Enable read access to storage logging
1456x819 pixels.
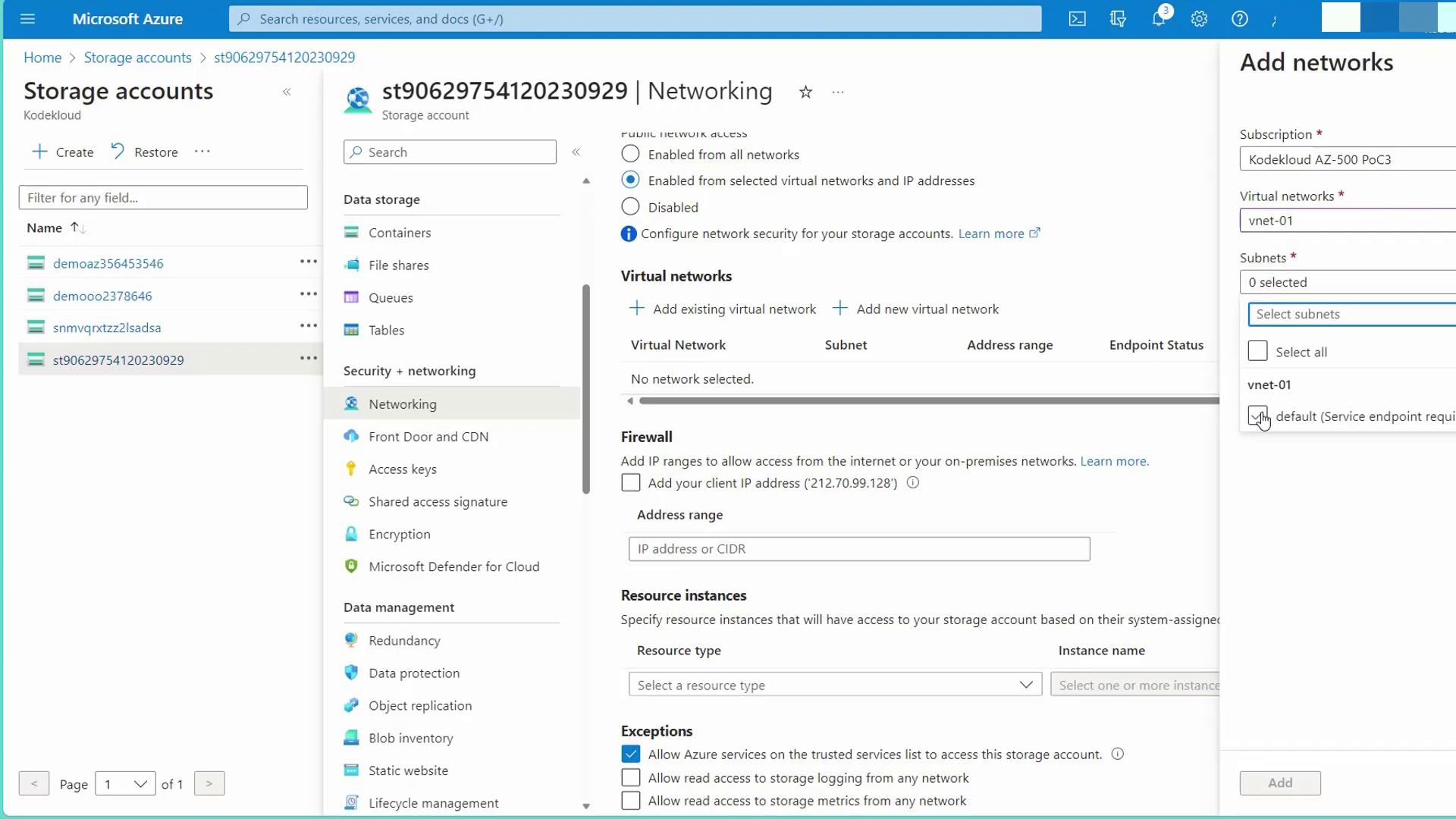(630, 778)
